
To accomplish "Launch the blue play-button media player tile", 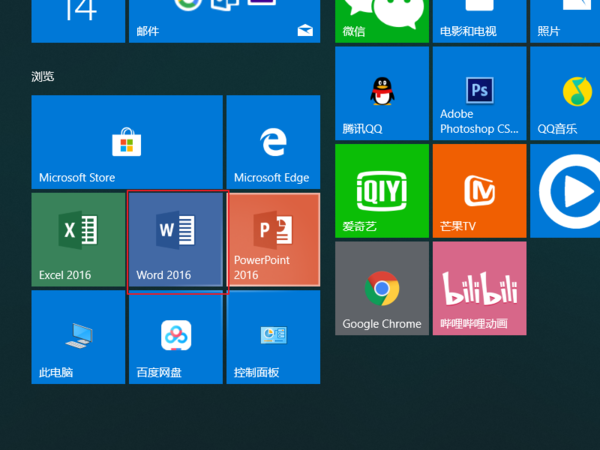I will pos(565,191).
